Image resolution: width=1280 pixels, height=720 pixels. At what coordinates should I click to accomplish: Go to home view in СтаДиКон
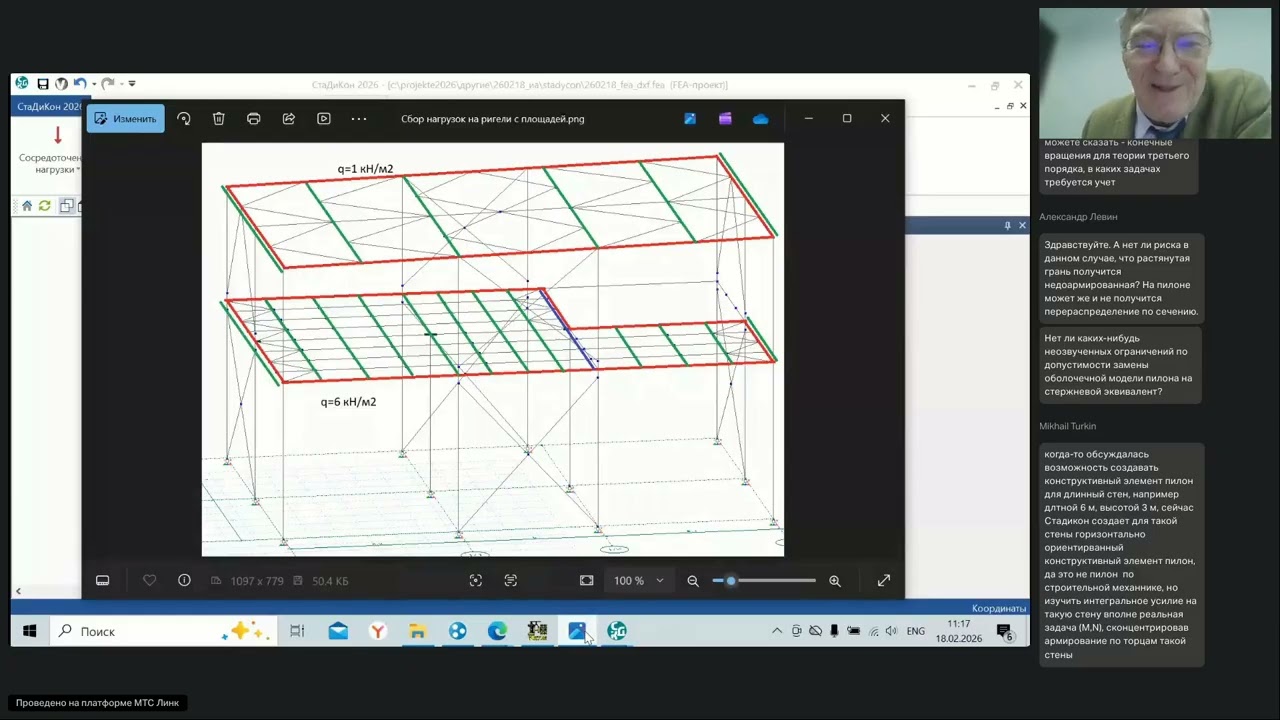(27, 206)
